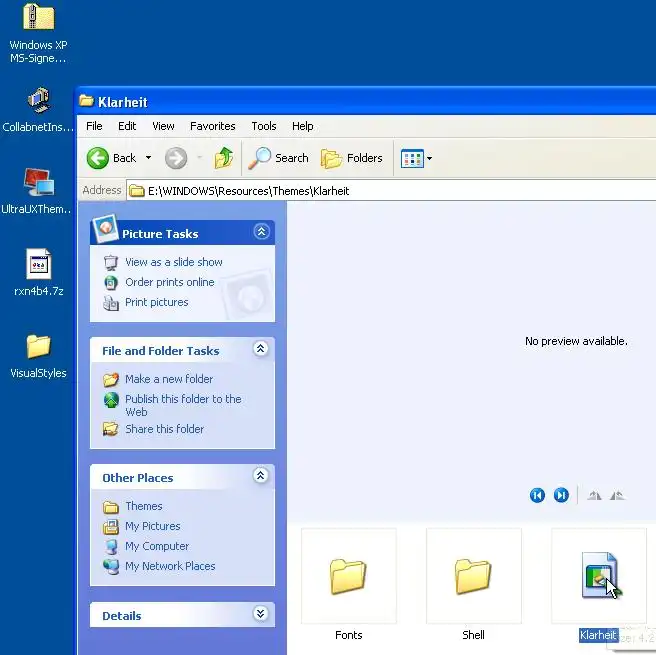Screen dimensions: 656x655
Task: Collapse the Other Places panel
Action: point(261,476)
